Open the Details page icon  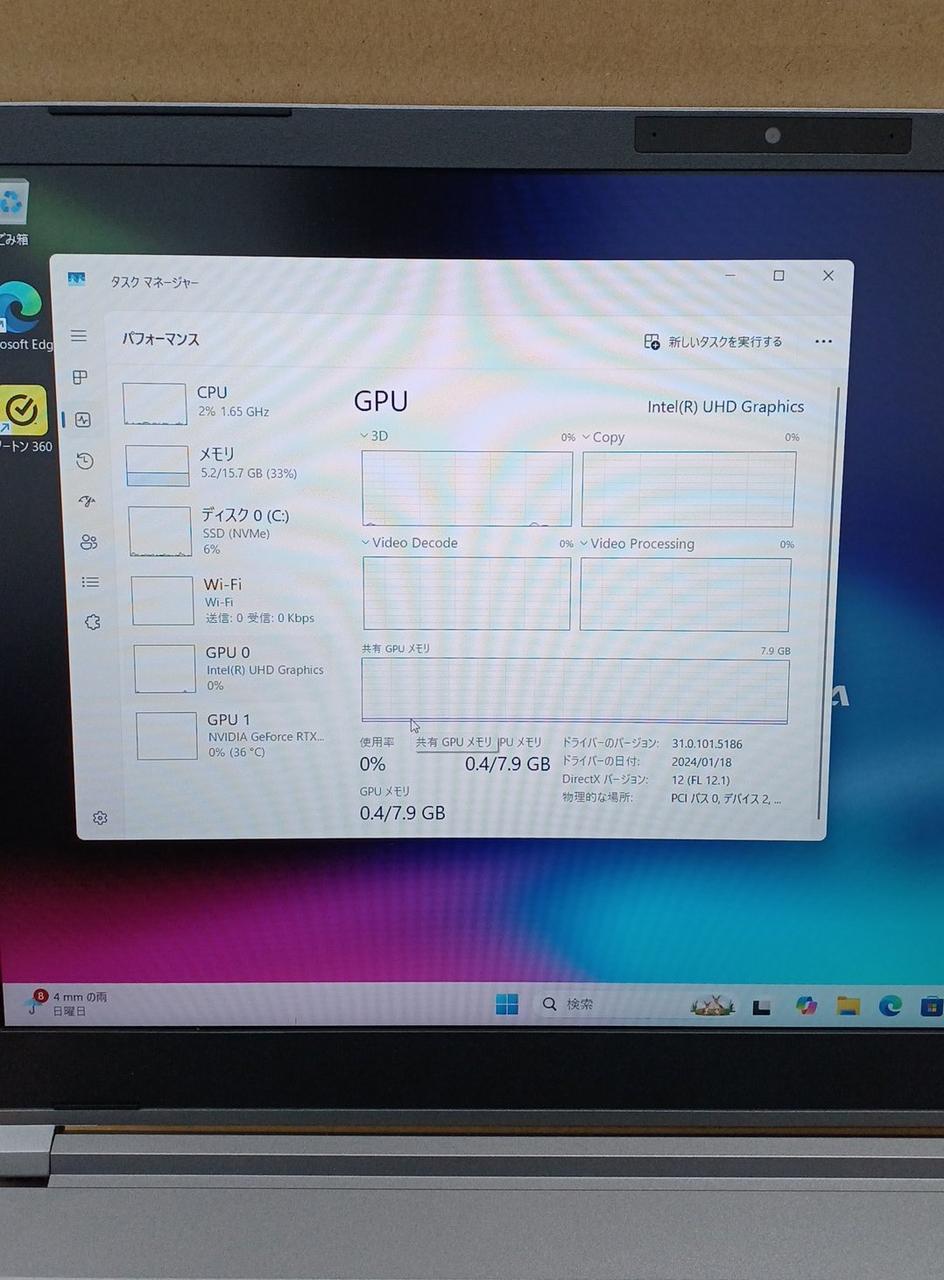point(91,582)
